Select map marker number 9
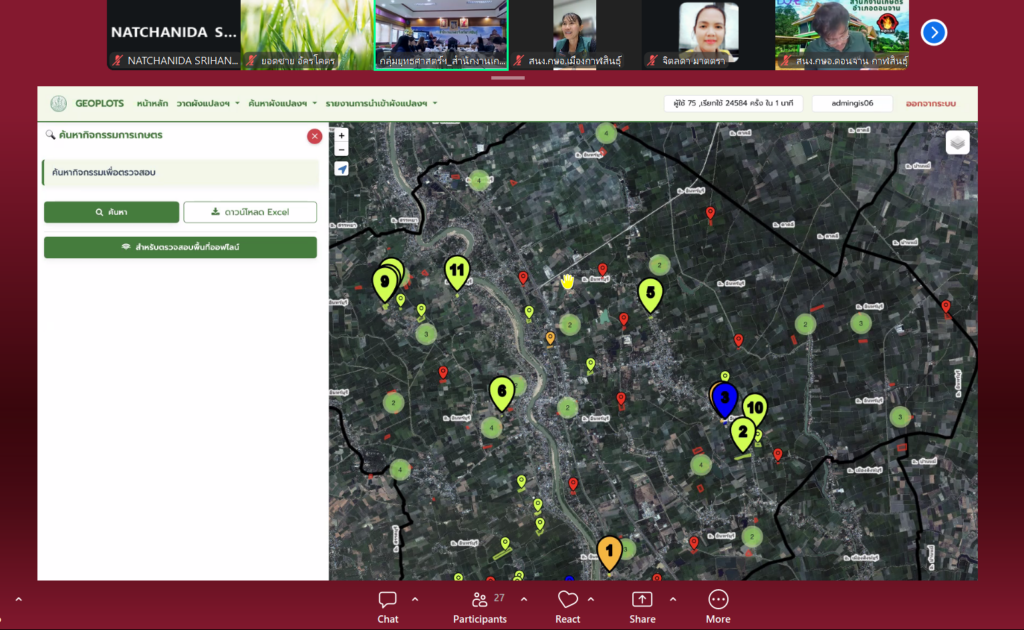Screen dimensions: 1024x630 [x=385, y=284]
